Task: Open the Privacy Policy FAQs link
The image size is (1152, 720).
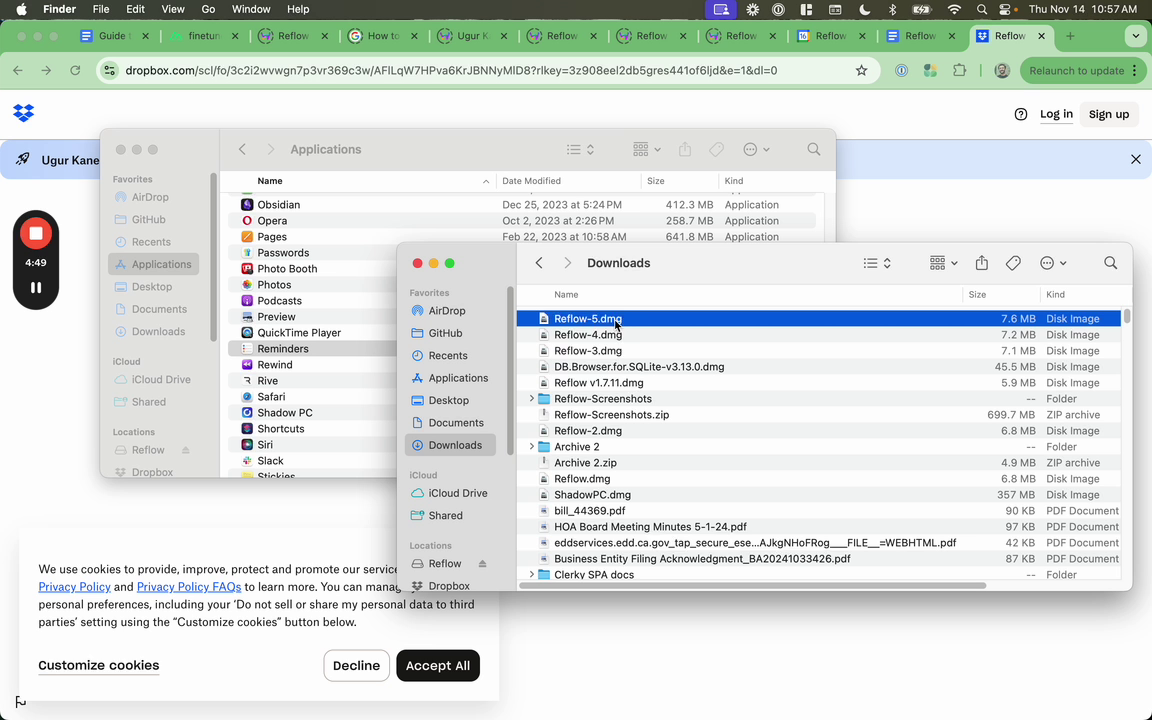Action: [x=189, y=587]
